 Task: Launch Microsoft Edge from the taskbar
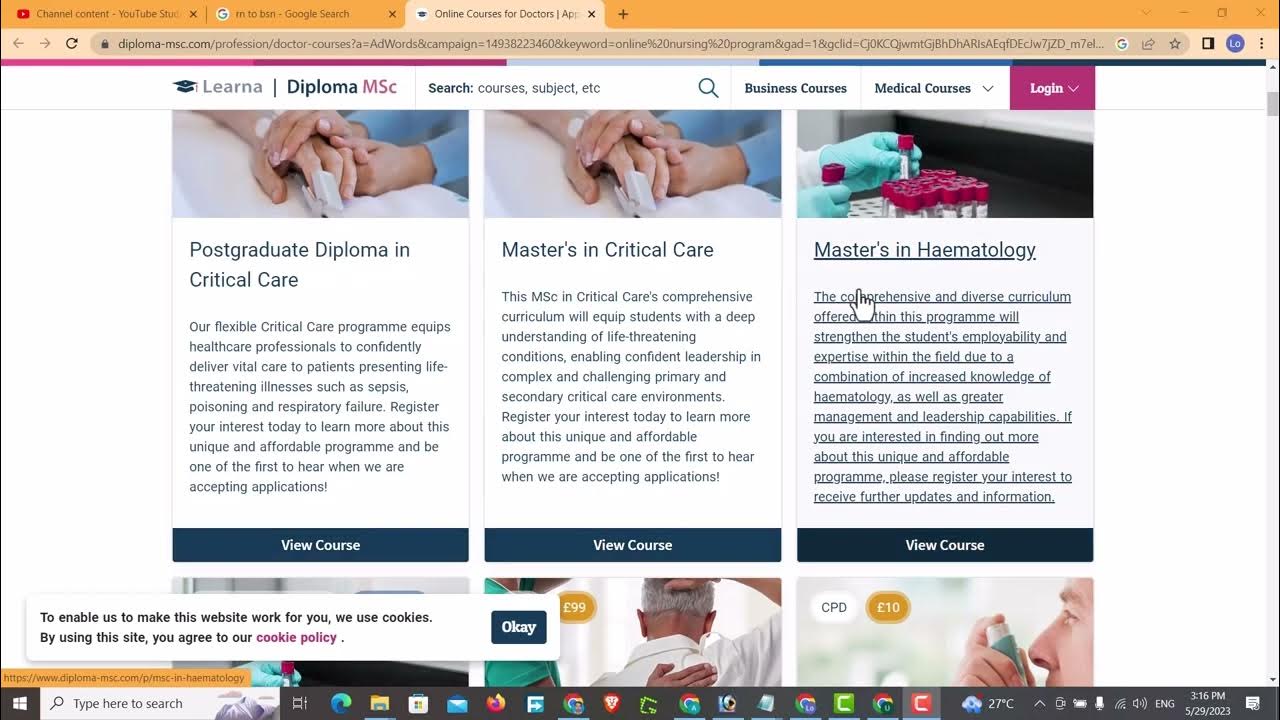click(340, 703)
